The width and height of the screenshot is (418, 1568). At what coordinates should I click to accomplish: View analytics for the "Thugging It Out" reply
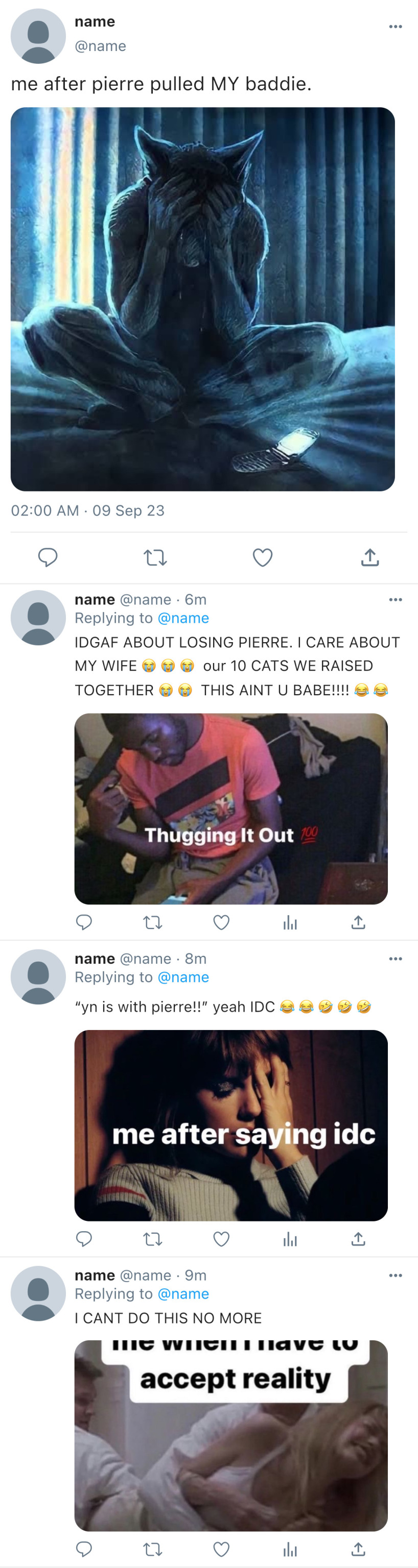[290, 923]
